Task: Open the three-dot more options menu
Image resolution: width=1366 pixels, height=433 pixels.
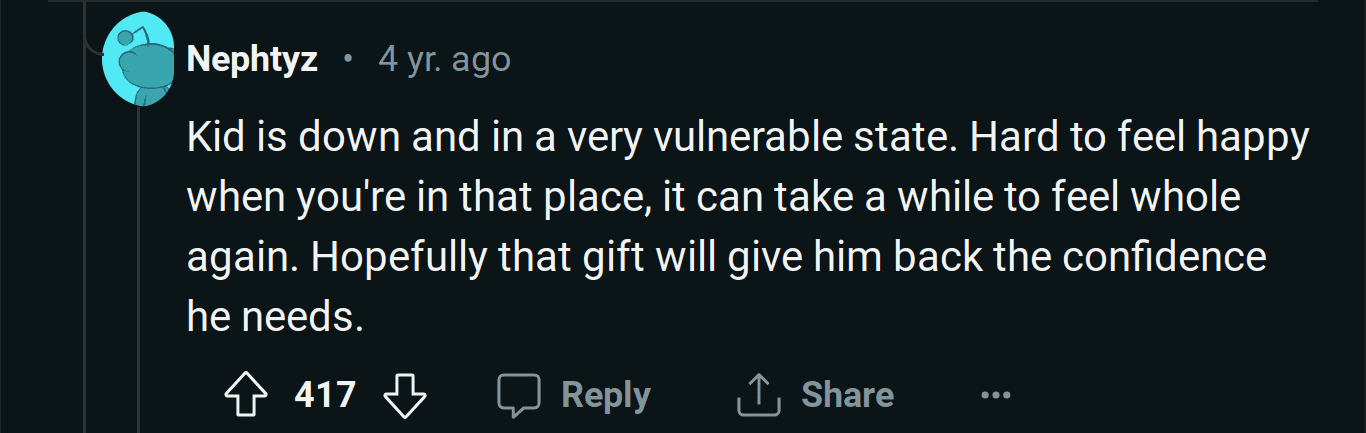Action: point(995,395)
